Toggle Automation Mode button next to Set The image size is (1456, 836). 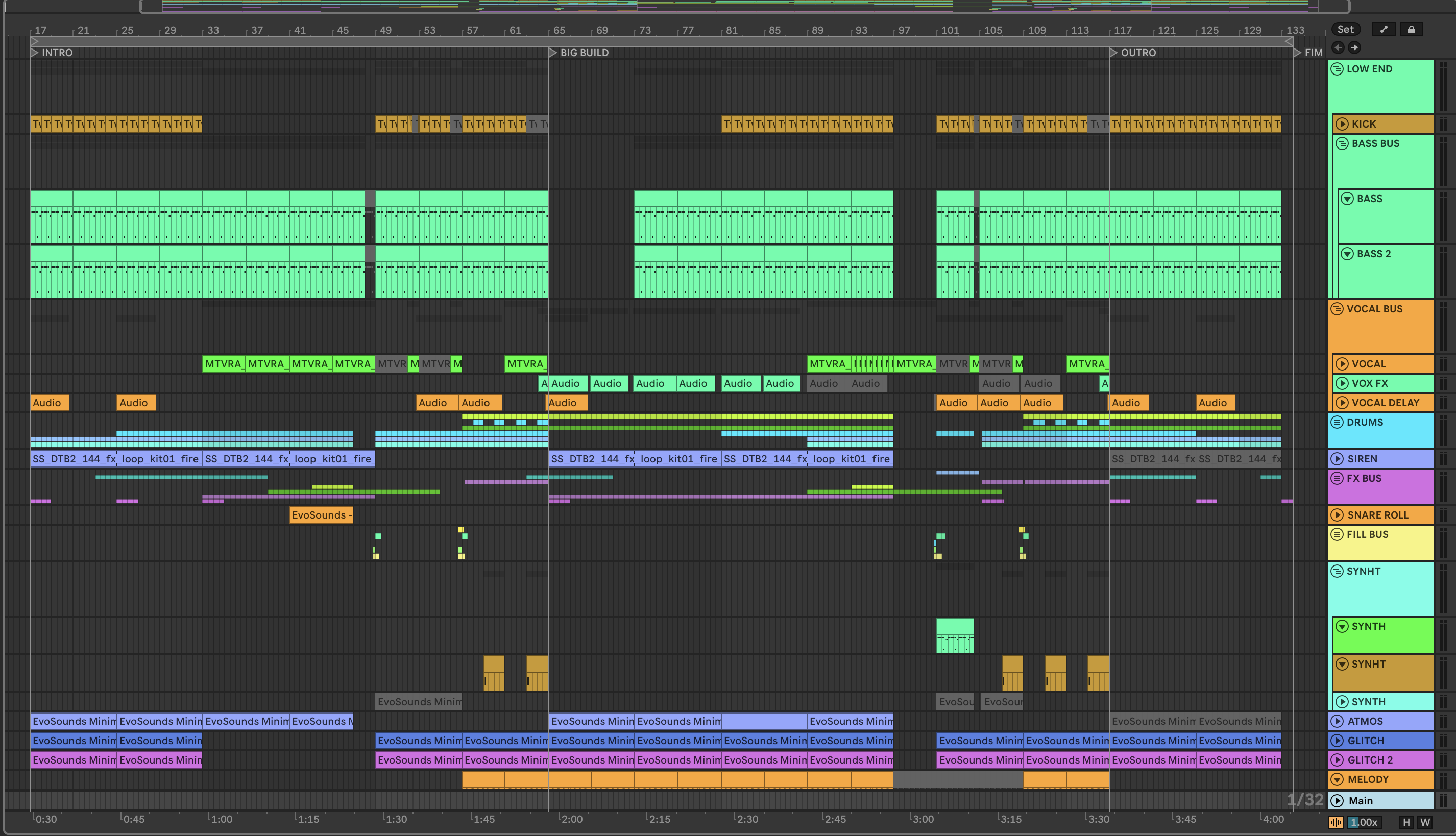[x=1384, y=29]
